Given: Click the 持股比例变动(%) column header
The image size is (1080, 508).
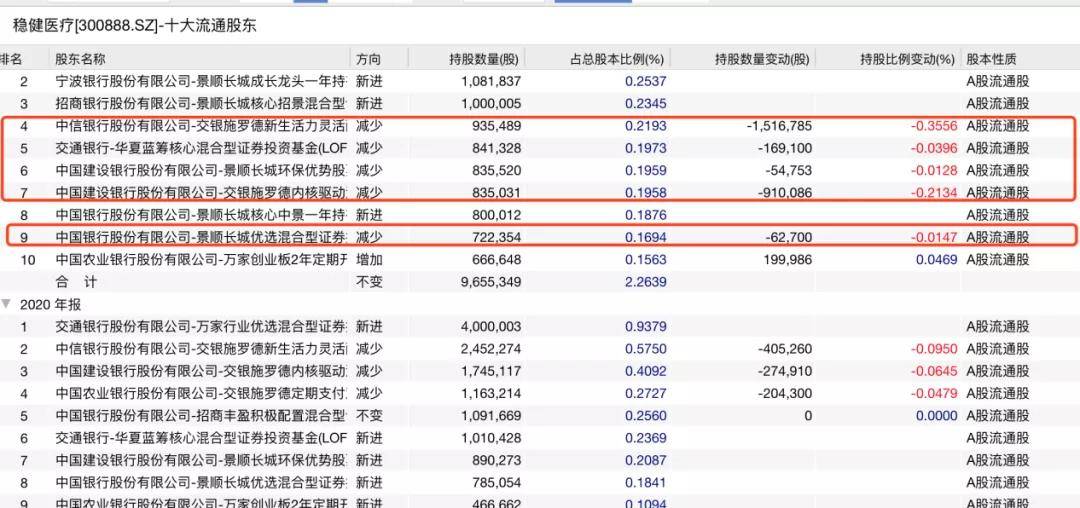Looking at the screenshot, I should point(907,60).
